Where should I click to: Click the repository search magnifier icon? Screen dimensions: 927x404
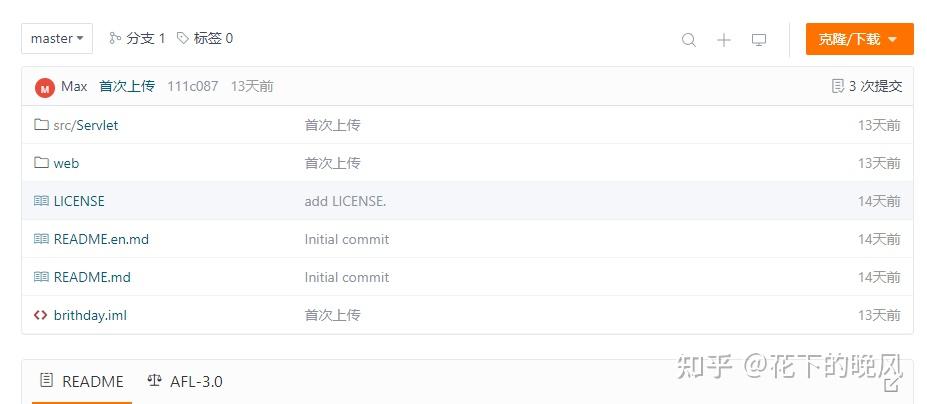point(688,40)
